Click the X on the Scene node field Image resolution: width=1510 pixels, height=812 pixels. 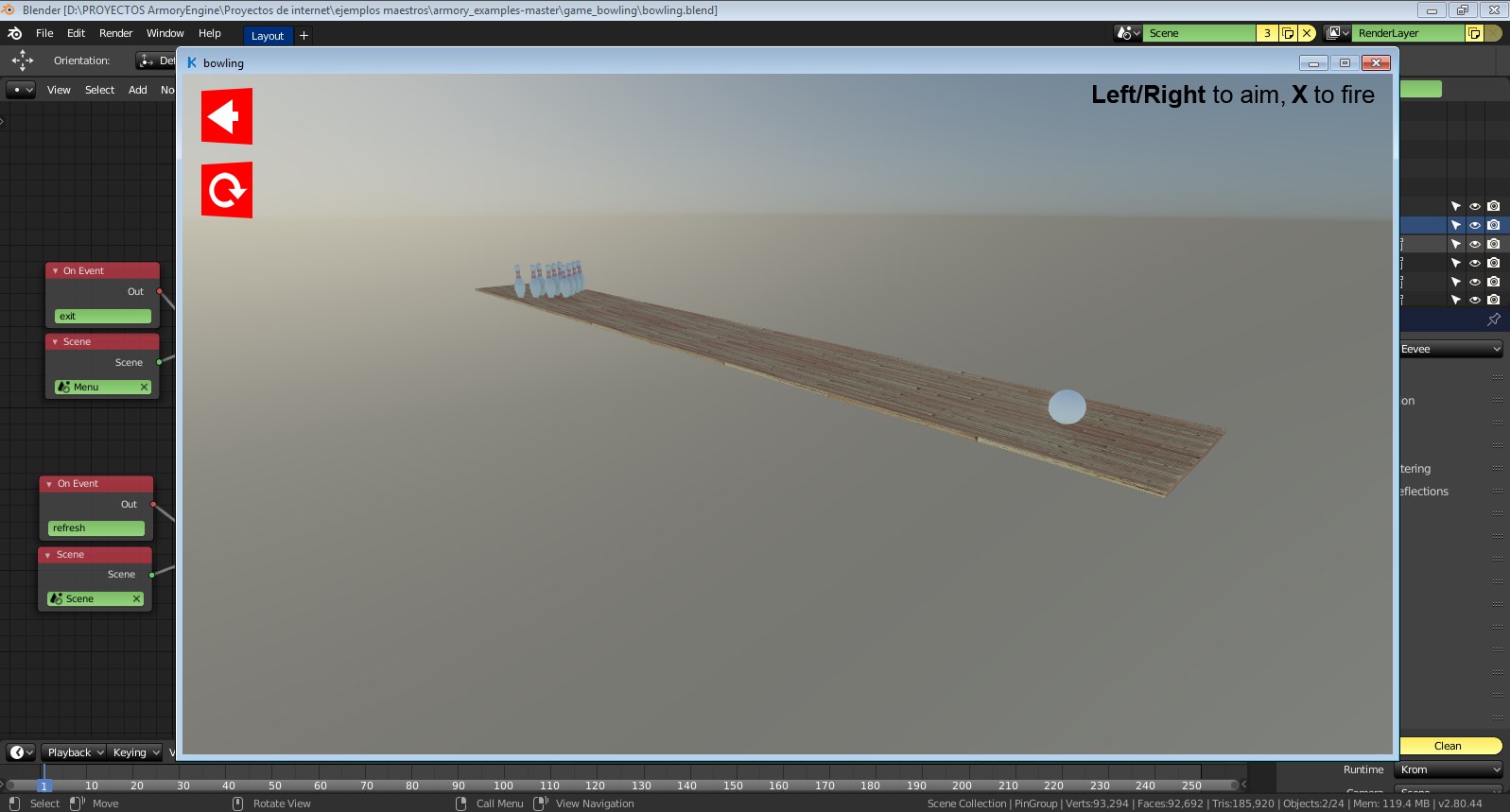click(x=136, y=598)
